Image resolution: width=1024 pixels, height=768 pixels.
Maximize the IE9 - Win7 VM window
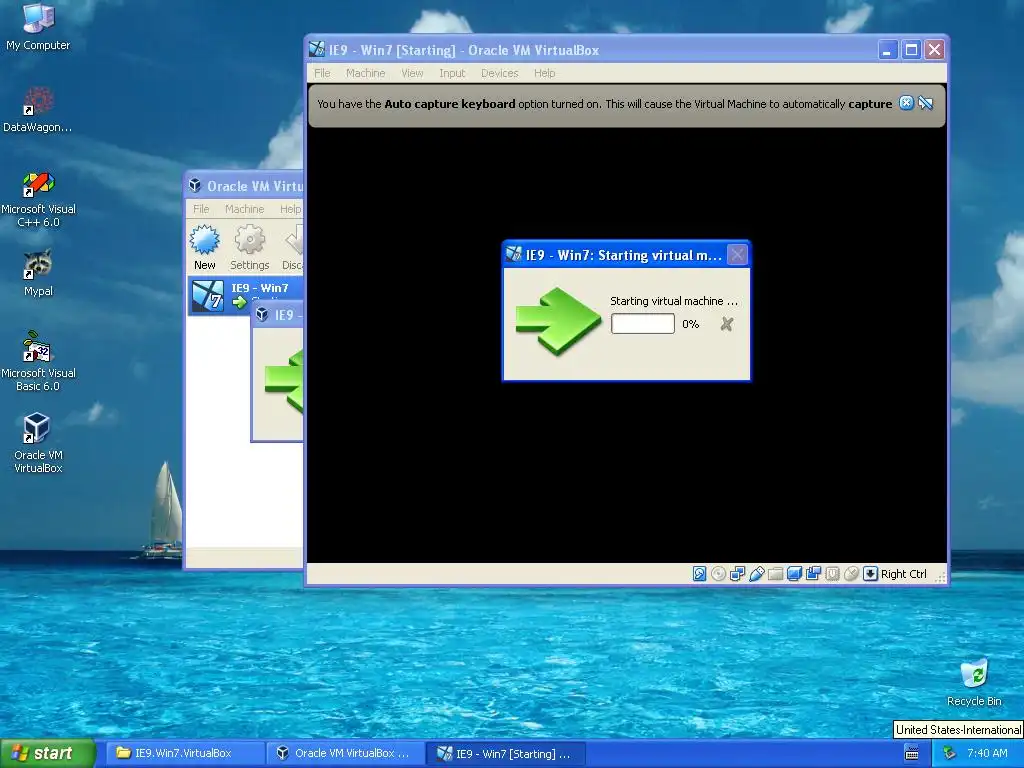tap(911, 50)
